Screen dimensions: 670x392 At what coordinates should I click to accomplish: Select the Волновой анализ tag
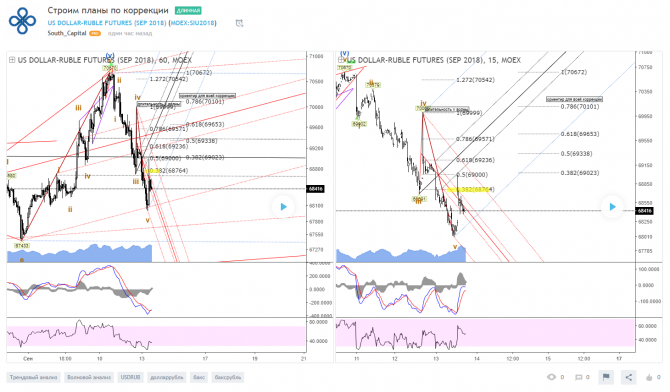pos(89,377)
